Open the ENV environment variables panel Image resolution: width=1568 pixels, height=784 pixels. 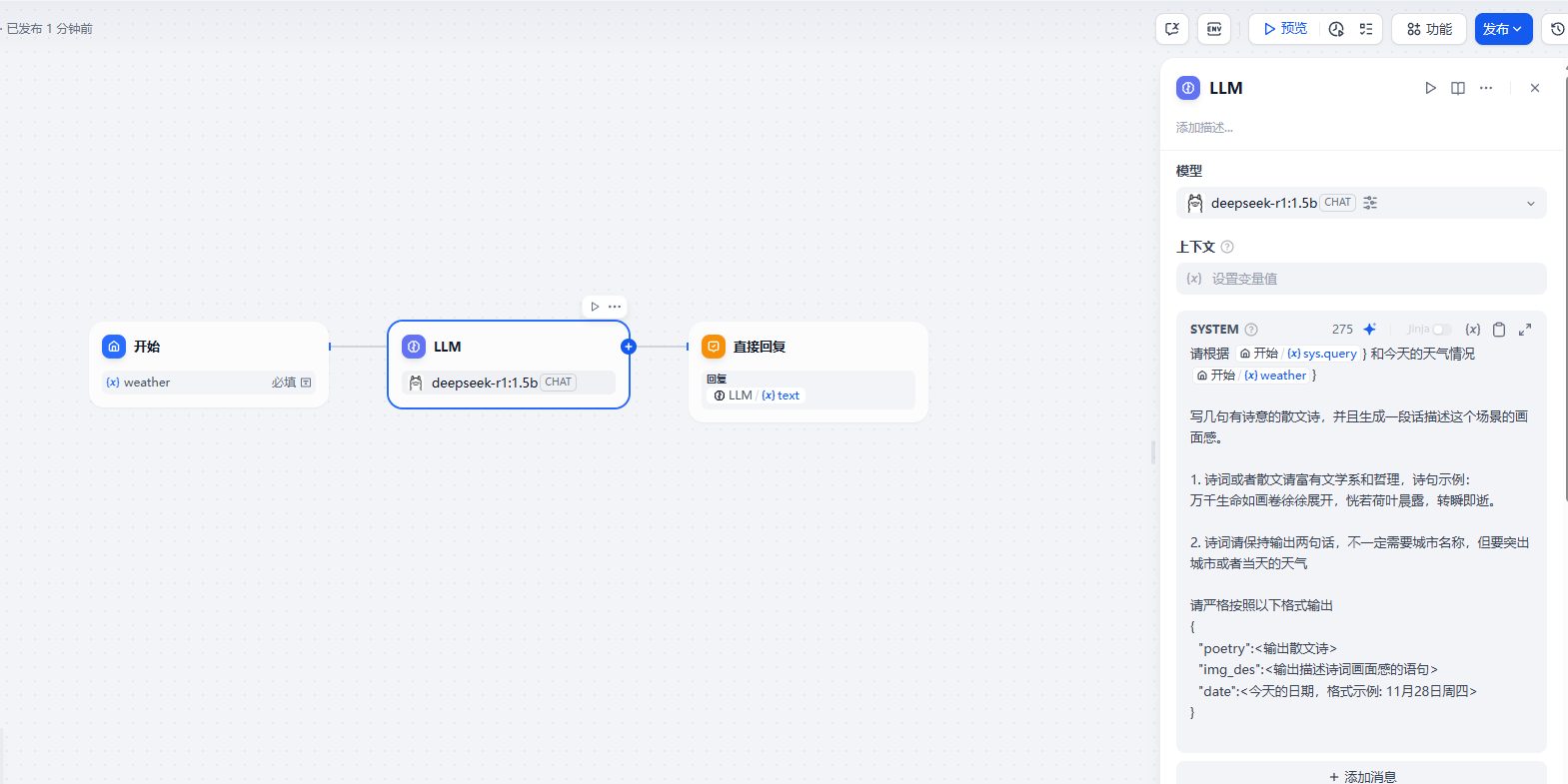pos(1214,29)
